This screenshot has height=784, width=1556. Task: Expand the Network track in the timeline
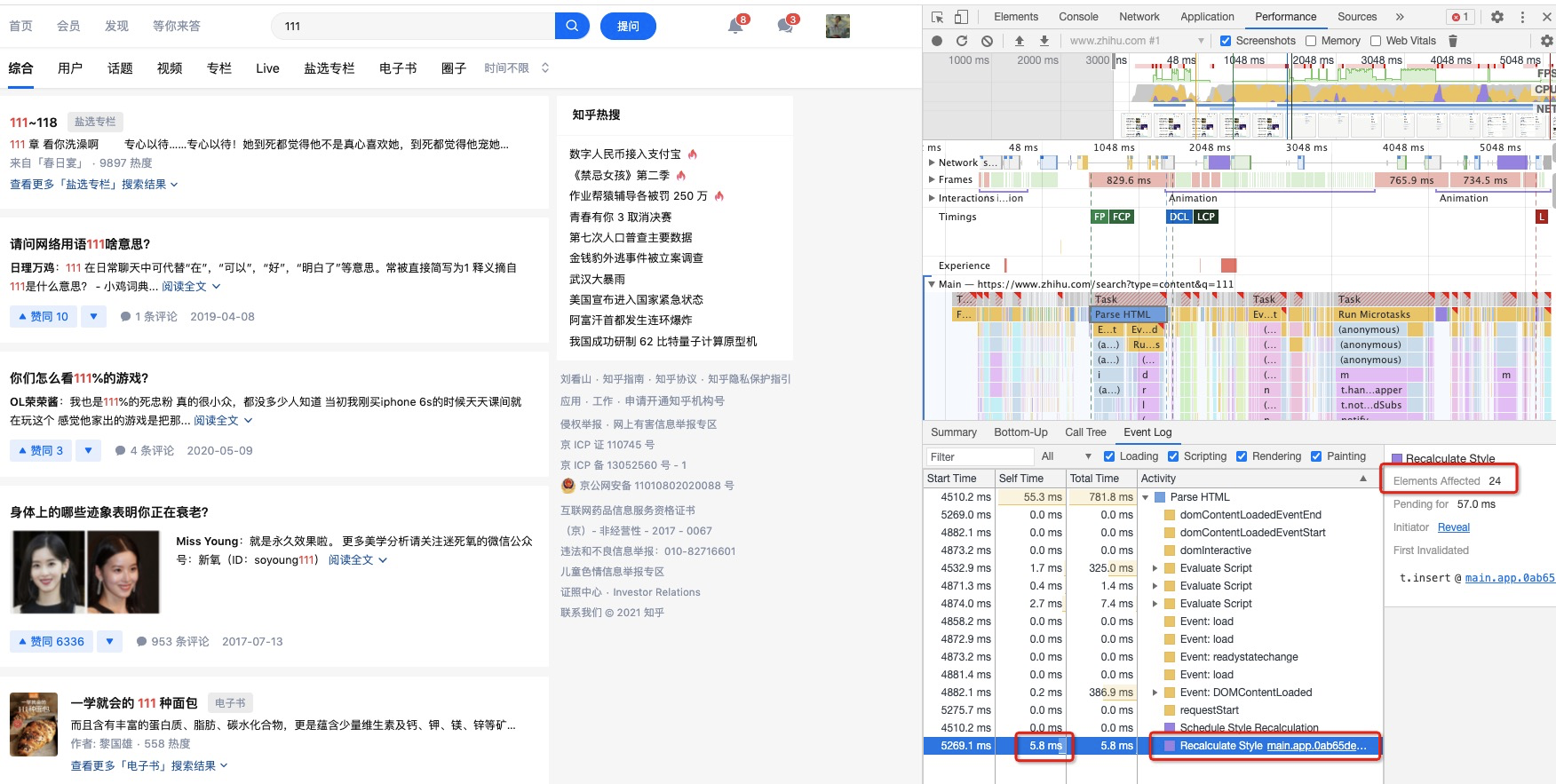932,162
